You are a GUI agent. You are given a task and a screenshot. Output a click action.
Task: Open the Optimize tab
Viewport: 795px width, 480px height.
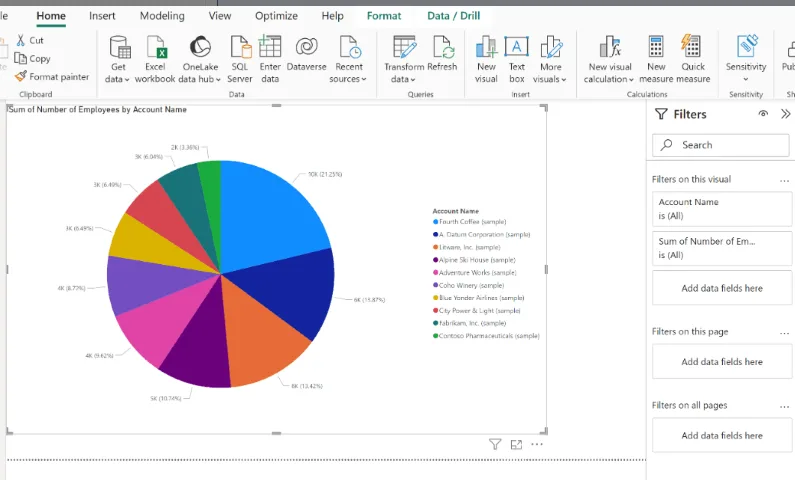click(x=276, y=16)
